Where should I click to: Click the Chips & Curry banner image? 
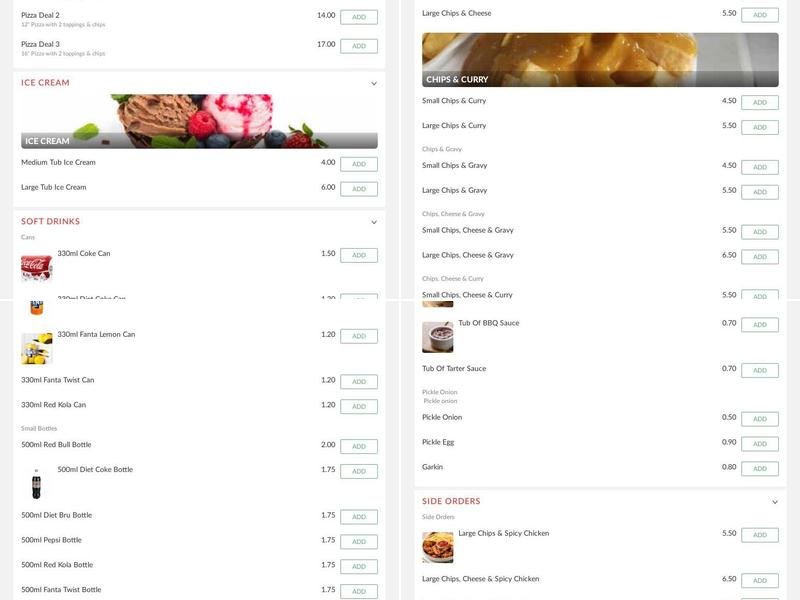[600, 60]
